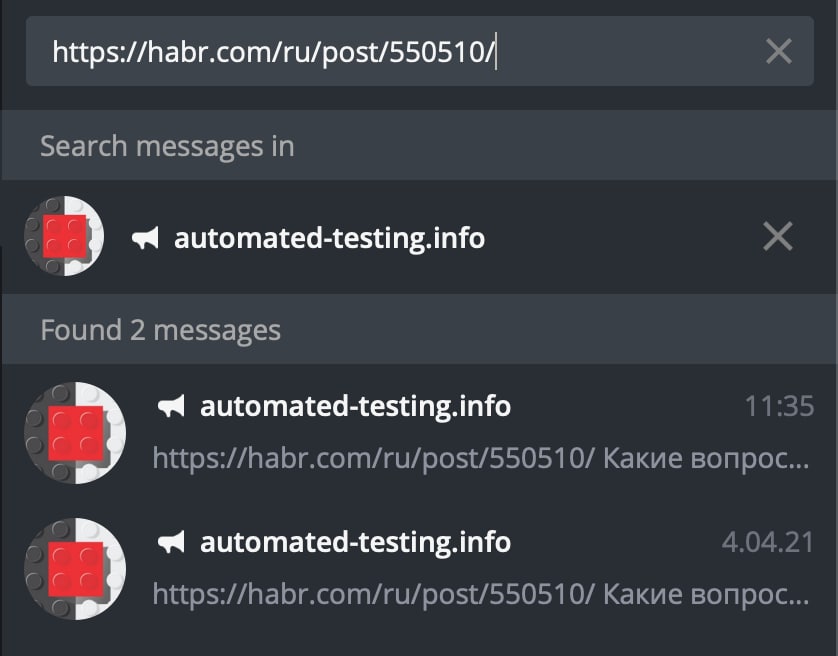This screenshot has height=656, width=838.
Task: Click the channel title in the 4.04.21 result
Action: [x=355, y=542]
